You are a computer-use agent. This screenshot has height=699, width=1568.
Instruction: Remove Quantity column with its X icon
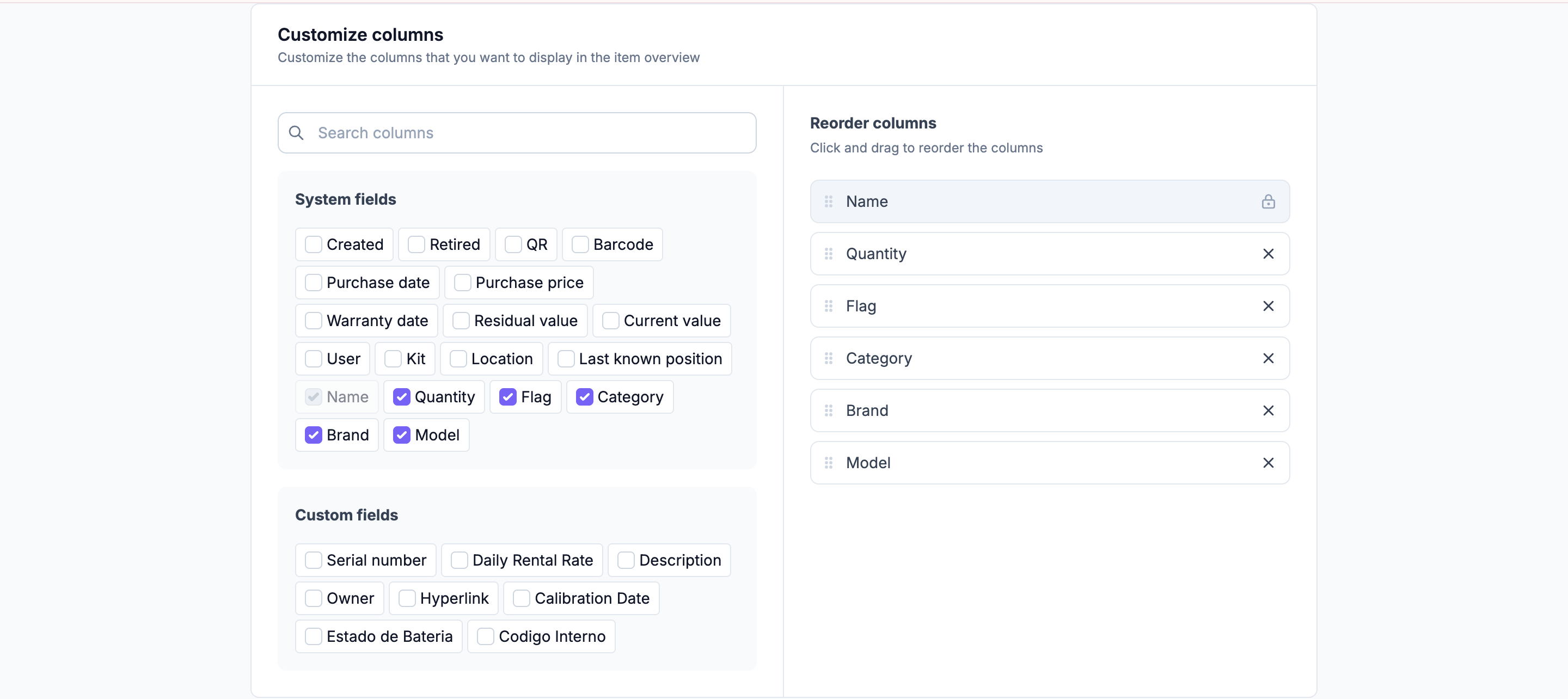tap(1268, 254)
